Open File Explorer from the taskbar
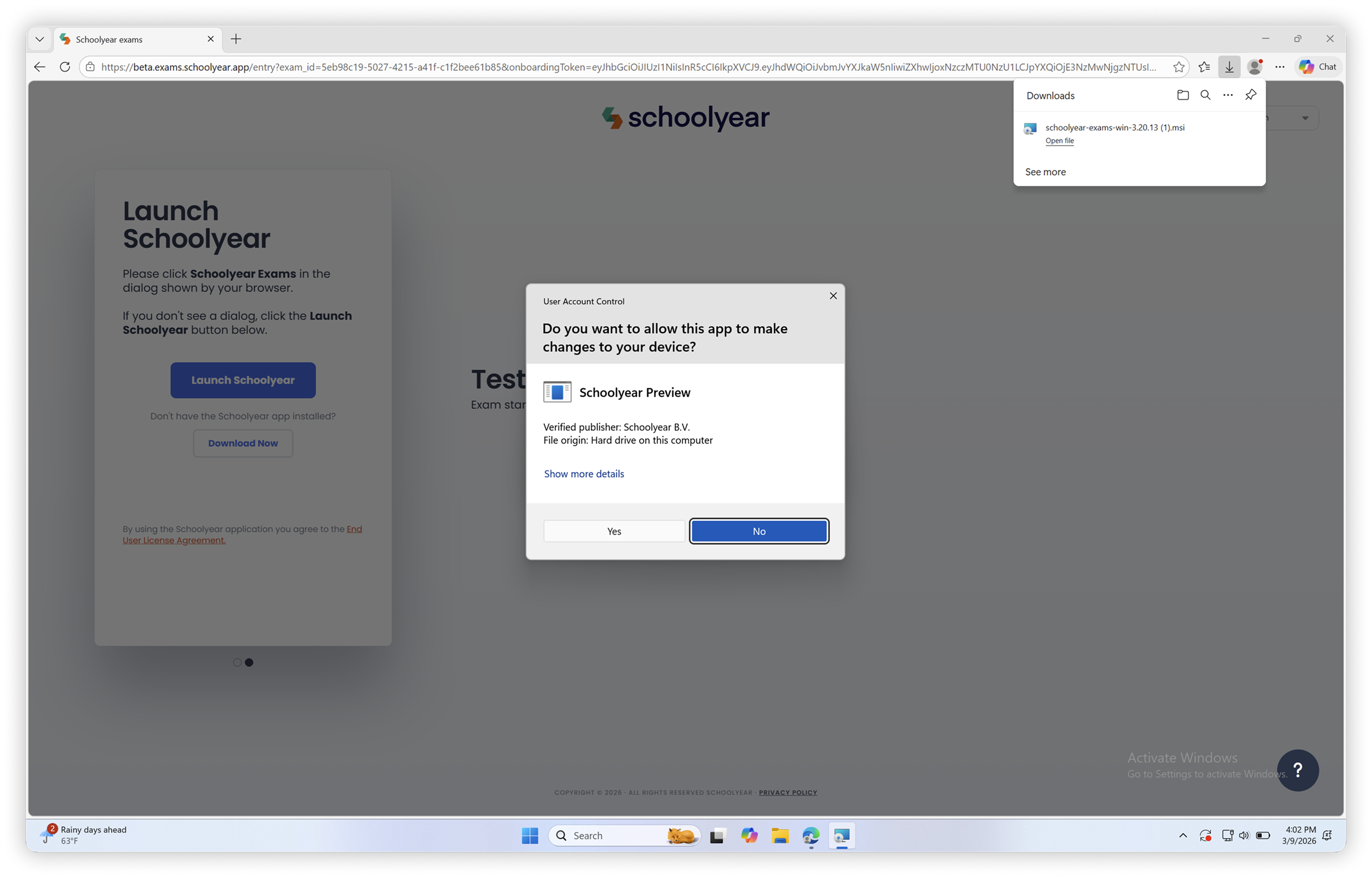This screenshot has height=878, width=1372. tap(780, 836)
